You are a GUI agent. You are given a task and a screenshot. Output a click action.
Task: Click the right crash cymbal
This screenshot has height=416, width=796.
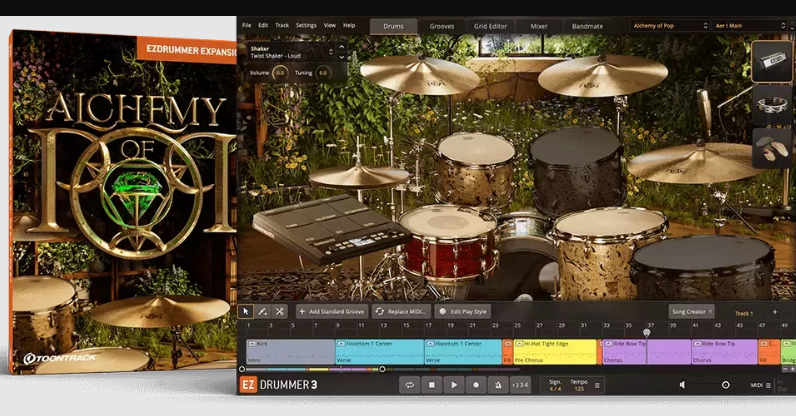(x=603, y=75)
